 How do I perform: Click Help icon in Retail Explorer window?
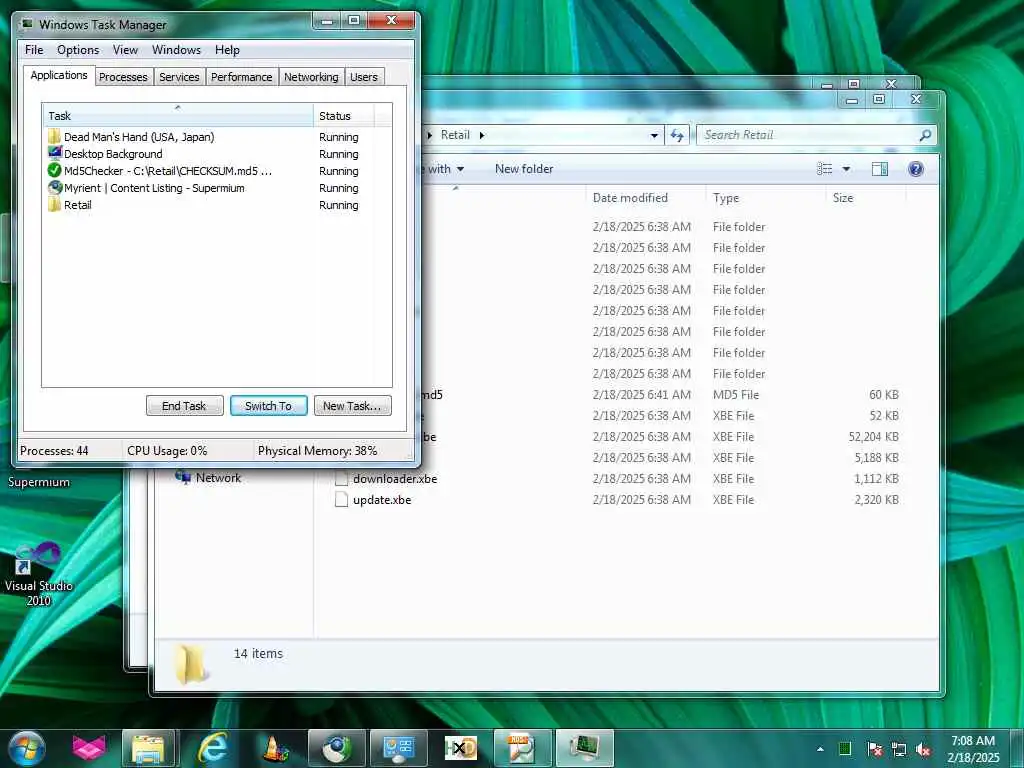pos(916,169)
